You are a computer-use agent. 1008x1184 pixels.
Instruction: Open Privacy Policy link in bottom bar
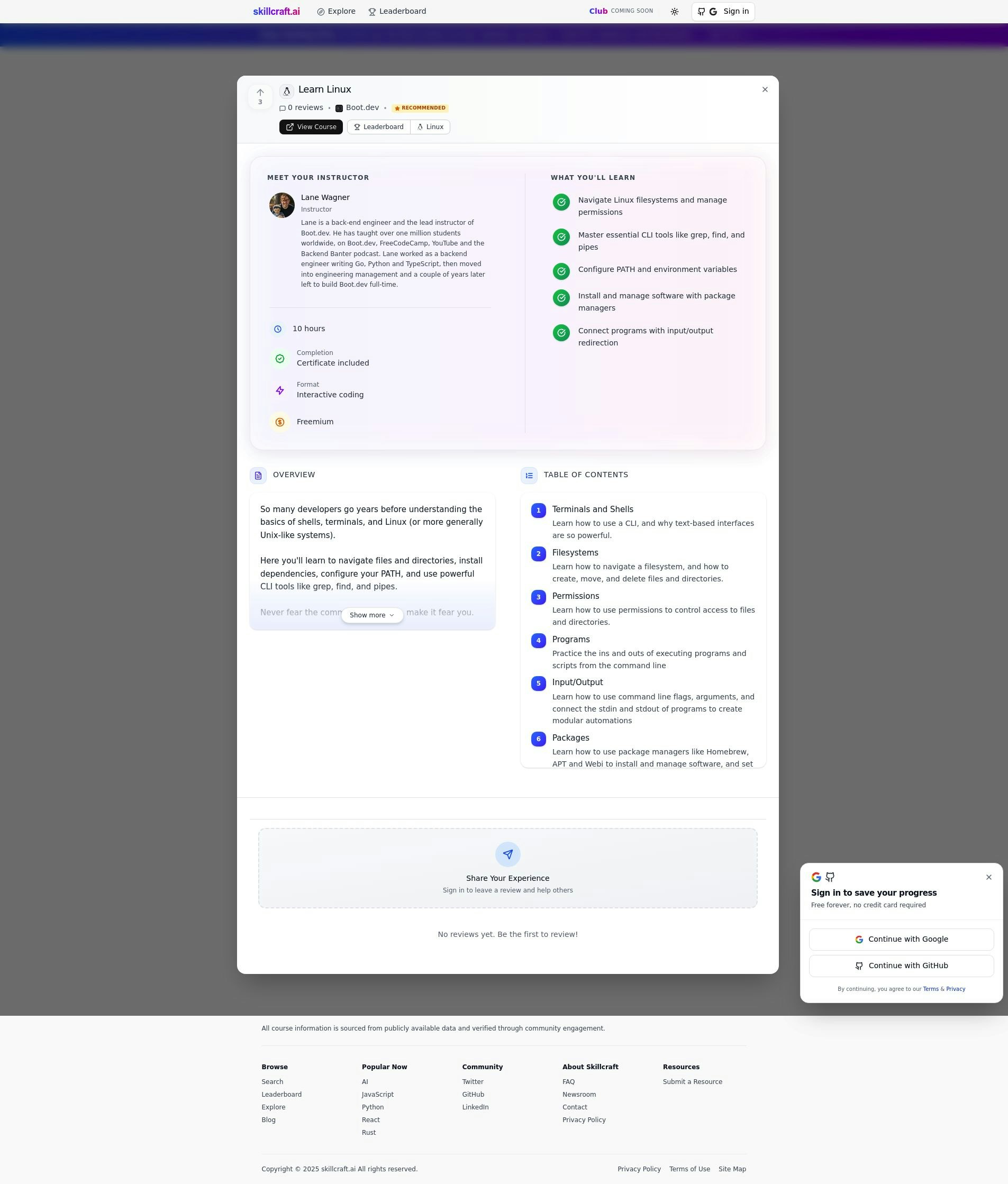639,1169
